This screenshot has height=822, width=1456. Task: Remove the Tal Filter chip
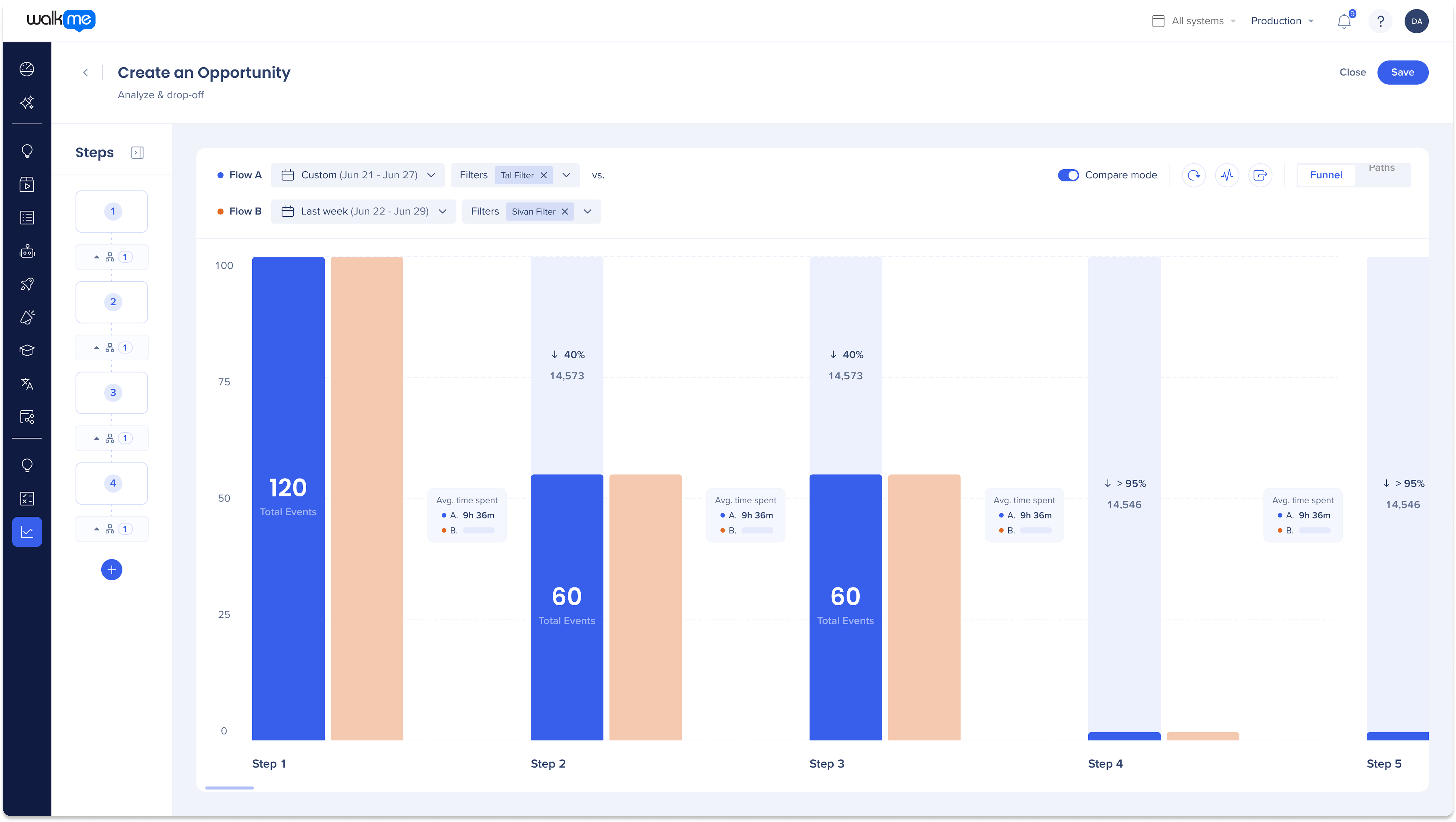pos(544,175)
